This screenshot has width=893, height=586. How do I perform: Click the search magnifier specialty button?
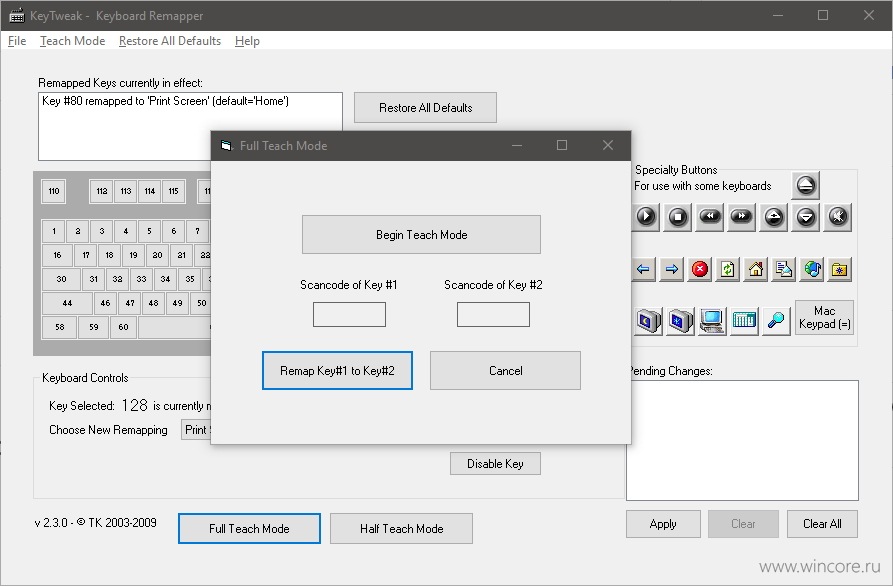point(776,321)
